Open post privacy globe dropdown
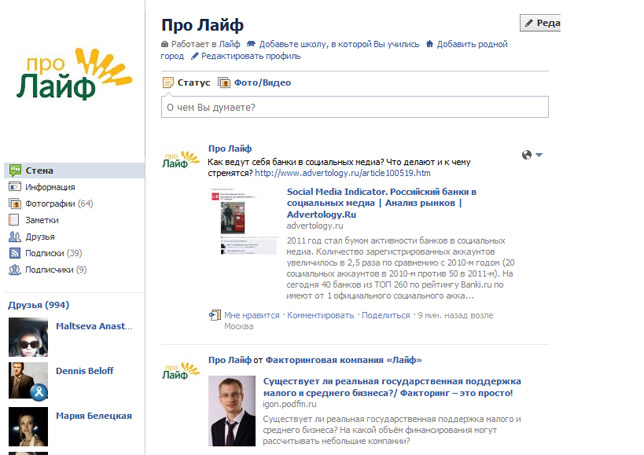The width and height of the screenshot is (644, 455). point(532,155)
